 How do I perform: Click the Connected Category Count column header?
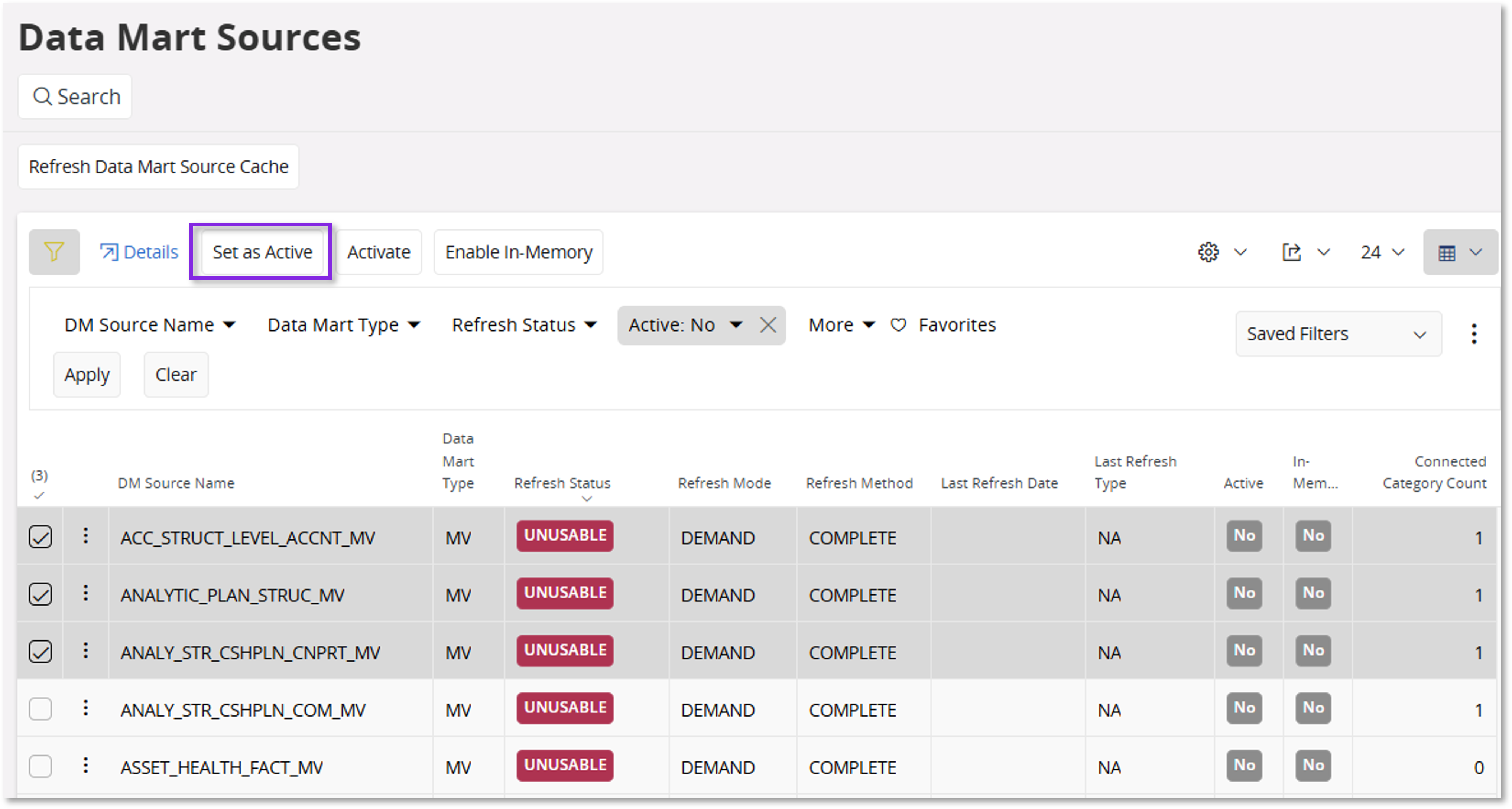click(x=1434, y=472)
